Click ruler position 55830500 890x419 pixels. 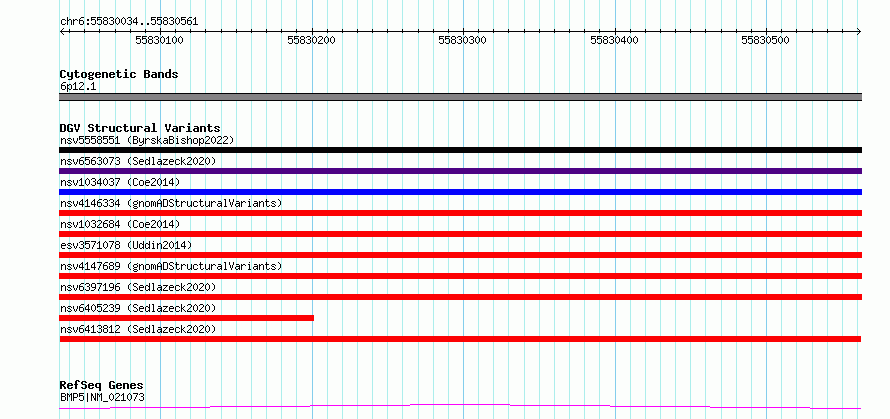click(x=766, y=40)
